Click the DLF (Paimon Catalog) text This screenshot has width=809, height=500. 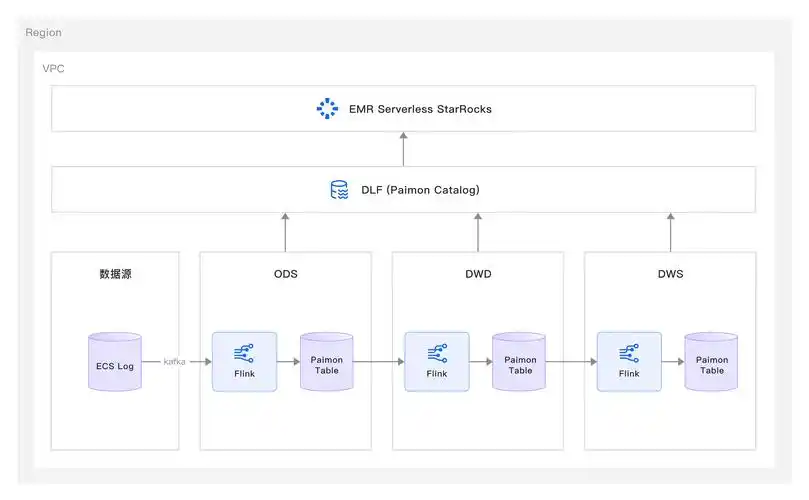tap(413, 190)
